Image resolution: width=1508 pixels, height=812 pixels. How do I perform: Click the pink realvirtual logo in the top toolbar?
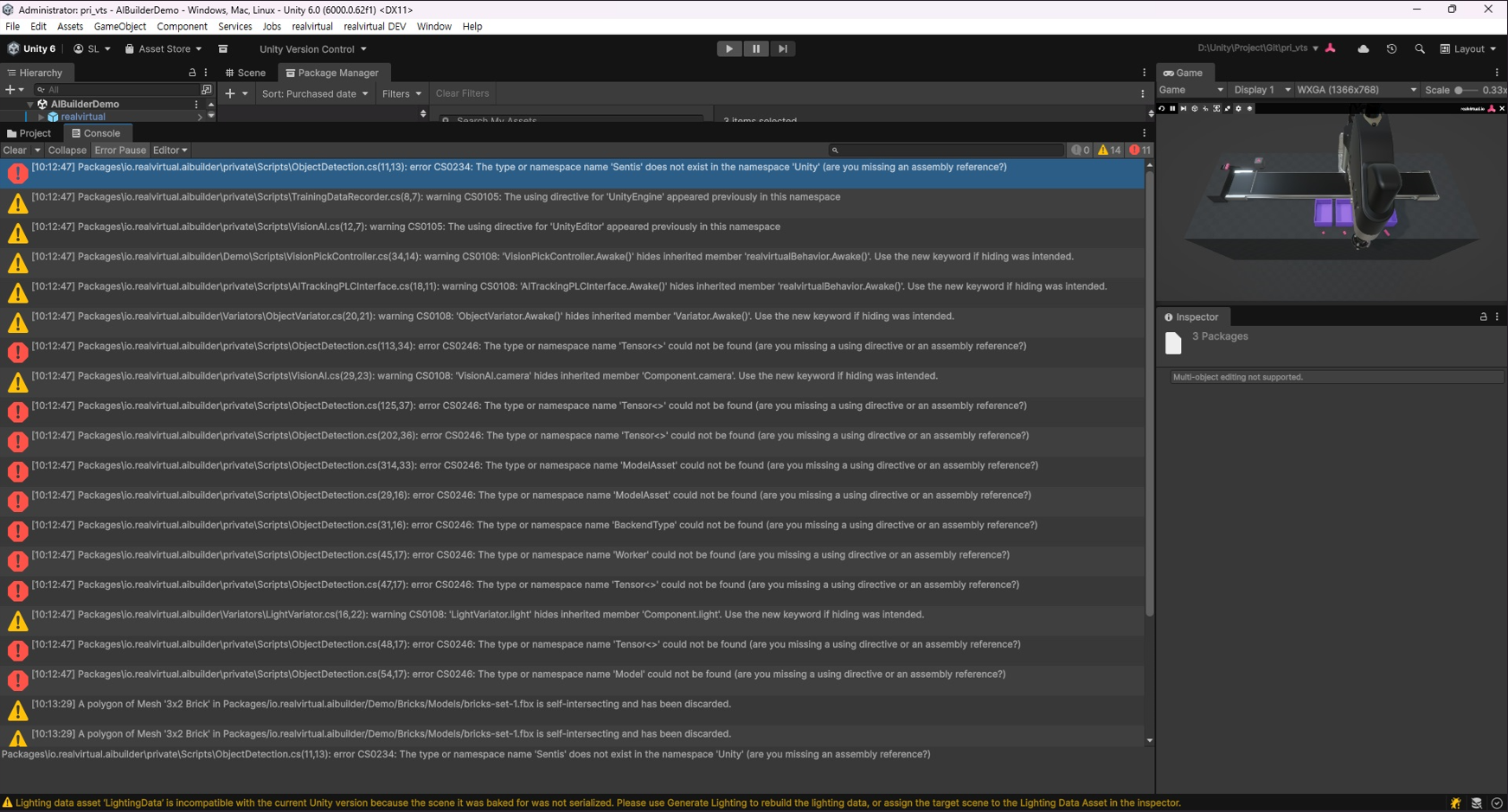tap(1331, 48)
